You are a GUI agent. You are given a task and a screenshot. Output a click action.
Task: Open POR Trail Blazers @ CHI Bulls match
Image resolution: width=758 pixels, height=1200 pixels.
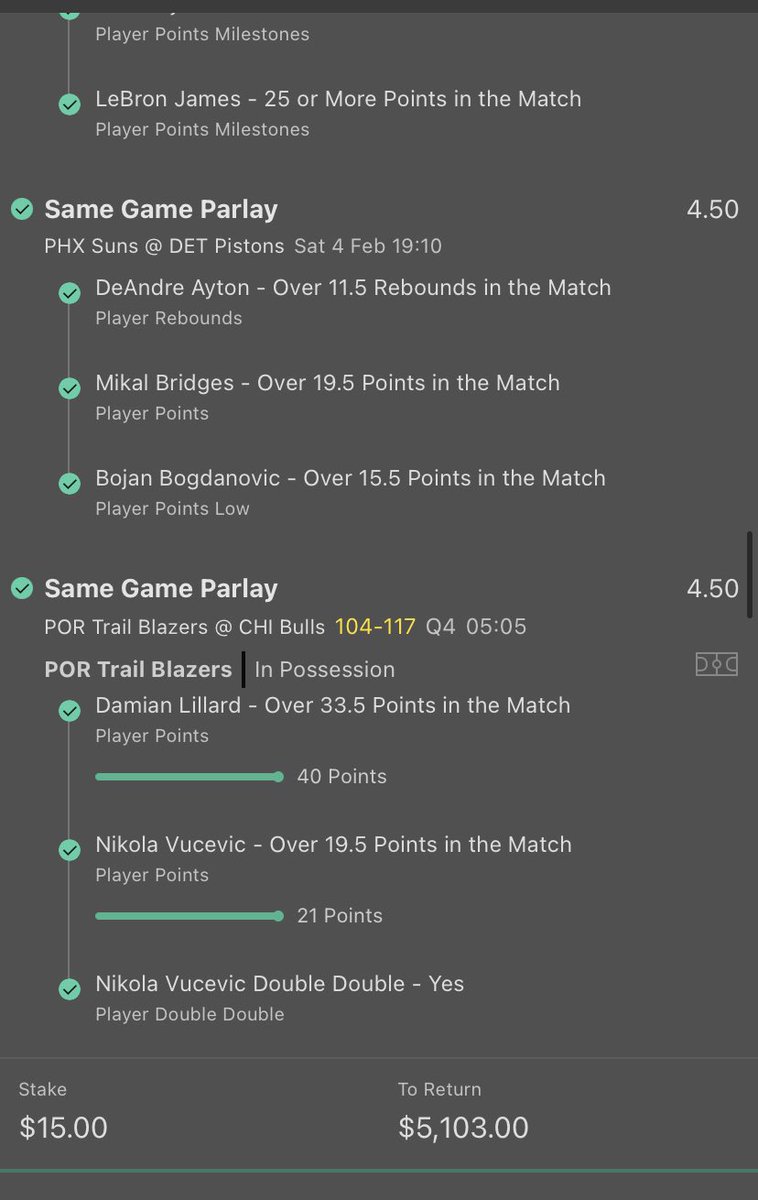[185, 627]
